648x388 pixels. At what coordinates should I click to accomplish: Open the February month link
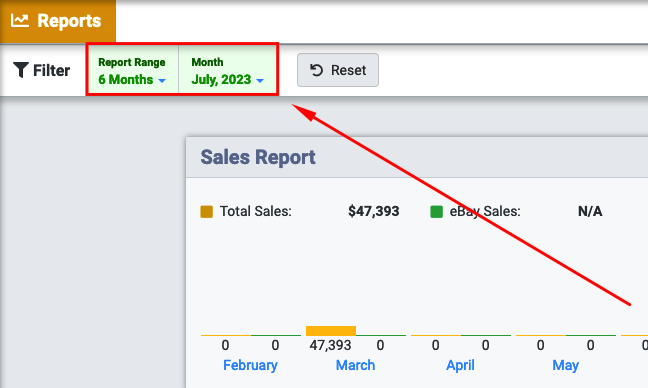pyautogui.click(x=250, y=365)
